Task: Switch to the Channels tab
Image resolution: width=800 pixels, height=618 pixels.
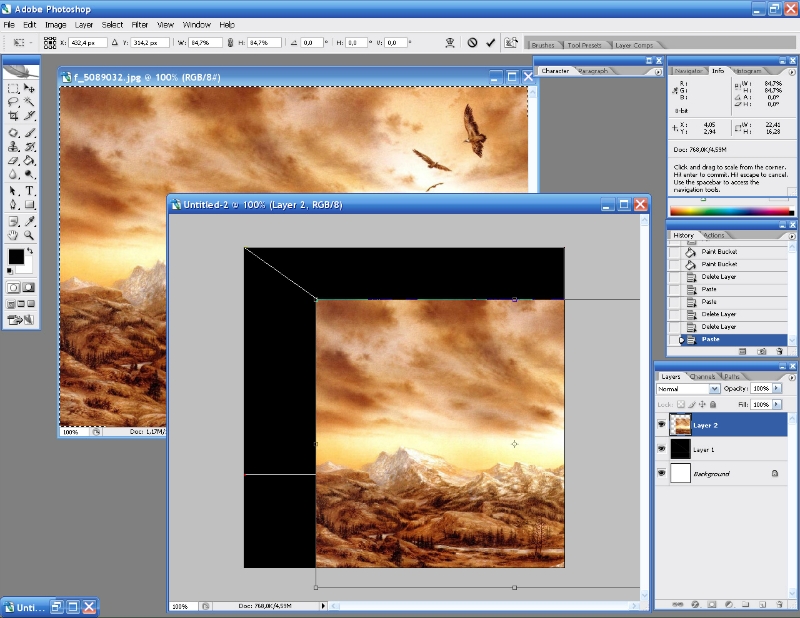Action: point(702,377)
